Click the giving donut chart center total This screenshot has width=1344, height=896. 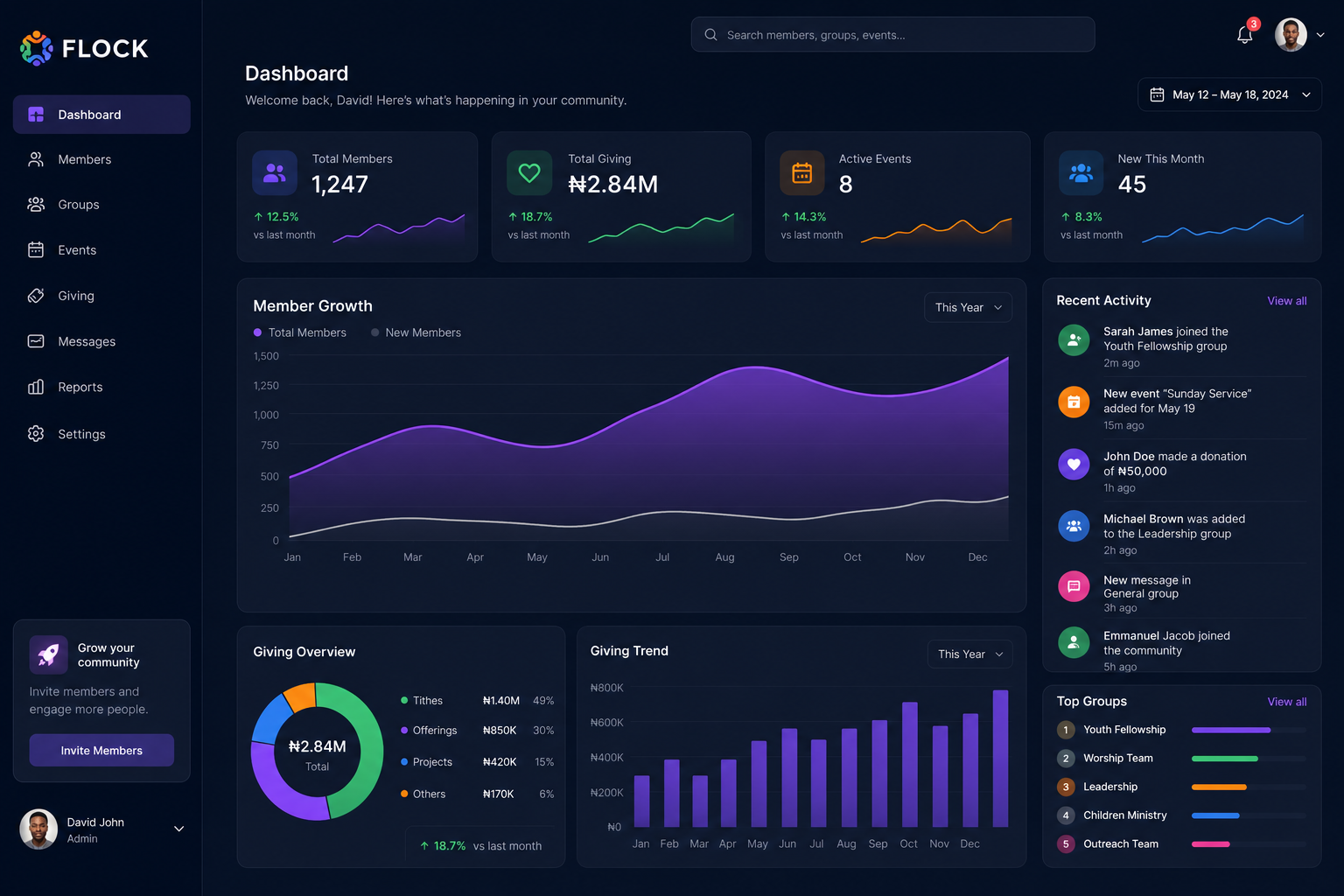pos(318,753)
